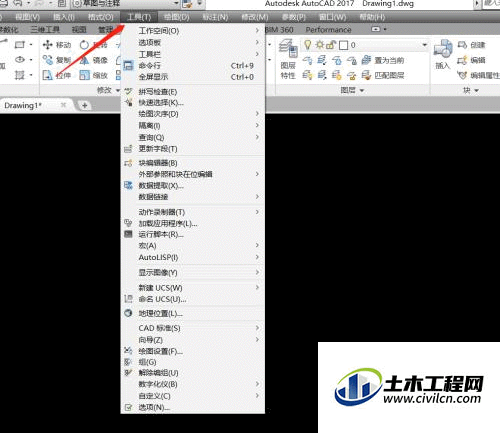The image size is (500, 433).
Task: Open Layer Properties (图层特性) manager
Action: pos(288,59)
